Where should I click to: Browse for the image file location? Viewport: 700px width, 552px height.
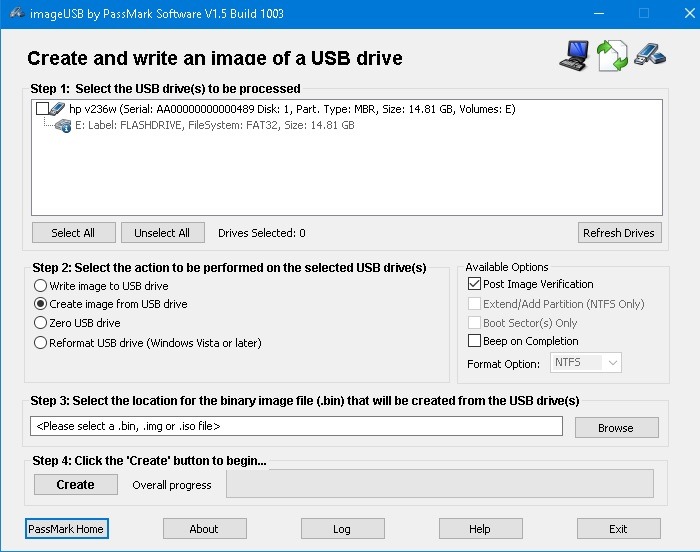point(617,428)
